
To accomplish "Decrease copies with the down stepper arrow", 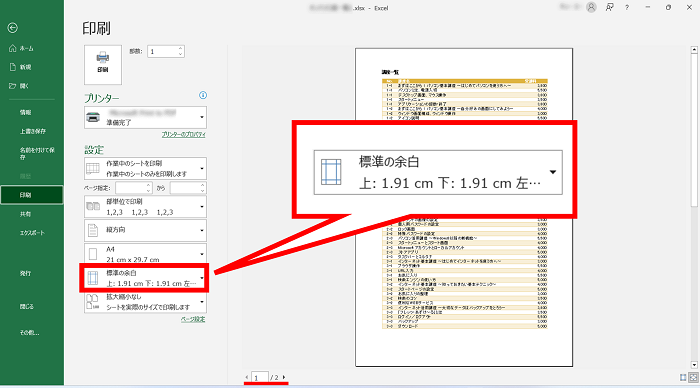I will pos(180,54).
